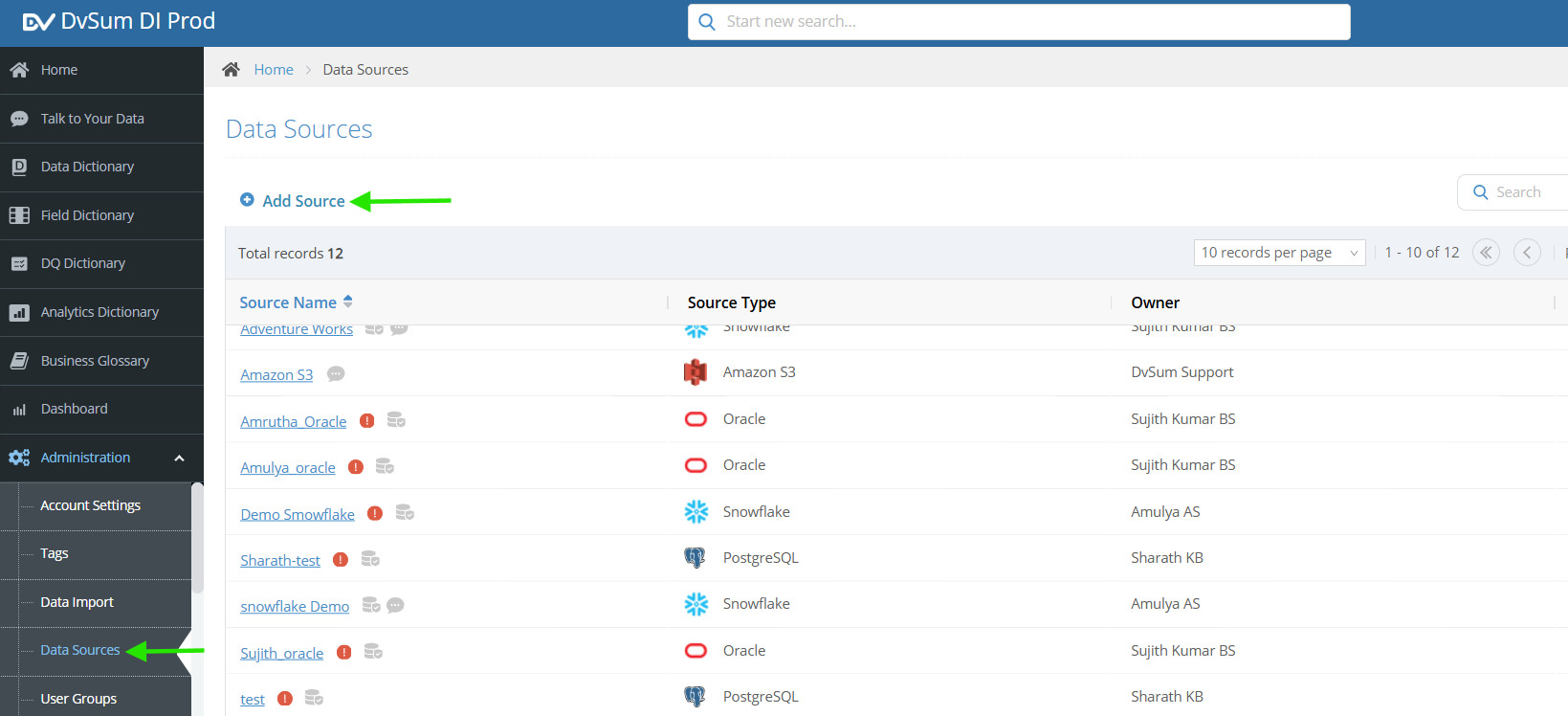The width and height of the screenshot is (1568, 716).
Task: Select Data Sources submenu item
Action: [x=80, y=650]
